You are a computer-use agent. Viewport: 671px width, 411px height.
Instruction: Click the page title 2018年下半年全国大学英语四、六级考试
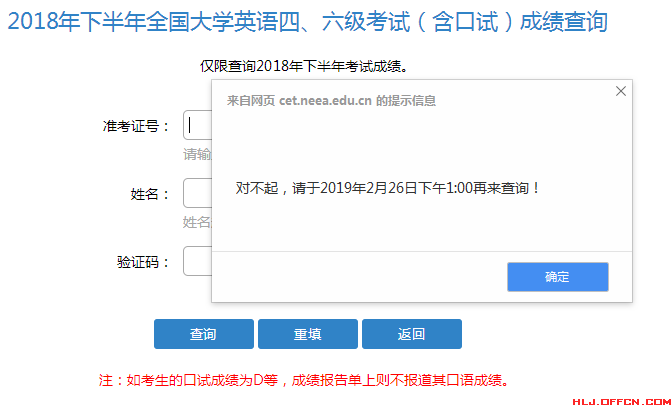307,21
